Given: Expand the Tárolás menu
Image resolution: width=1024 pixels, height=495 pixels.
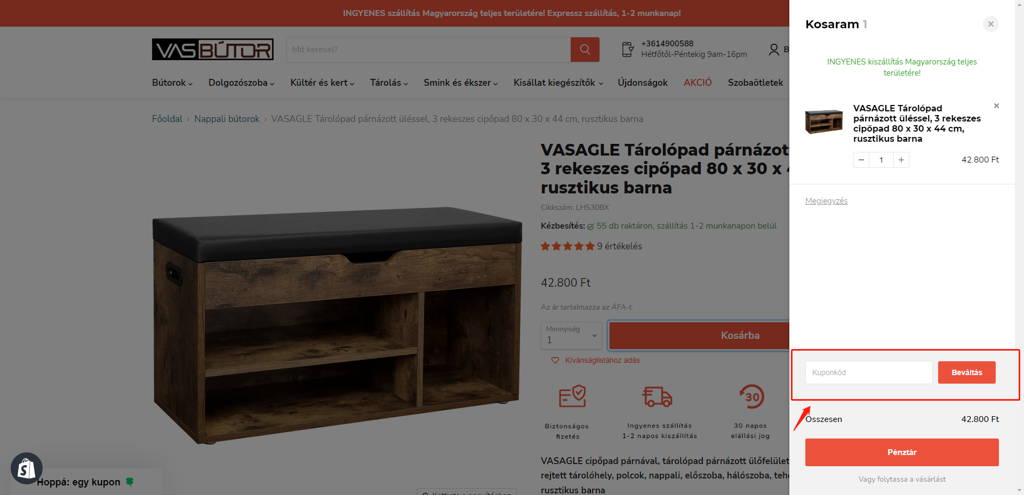Looking at the screenshot, I should click(x=389, y=83).
